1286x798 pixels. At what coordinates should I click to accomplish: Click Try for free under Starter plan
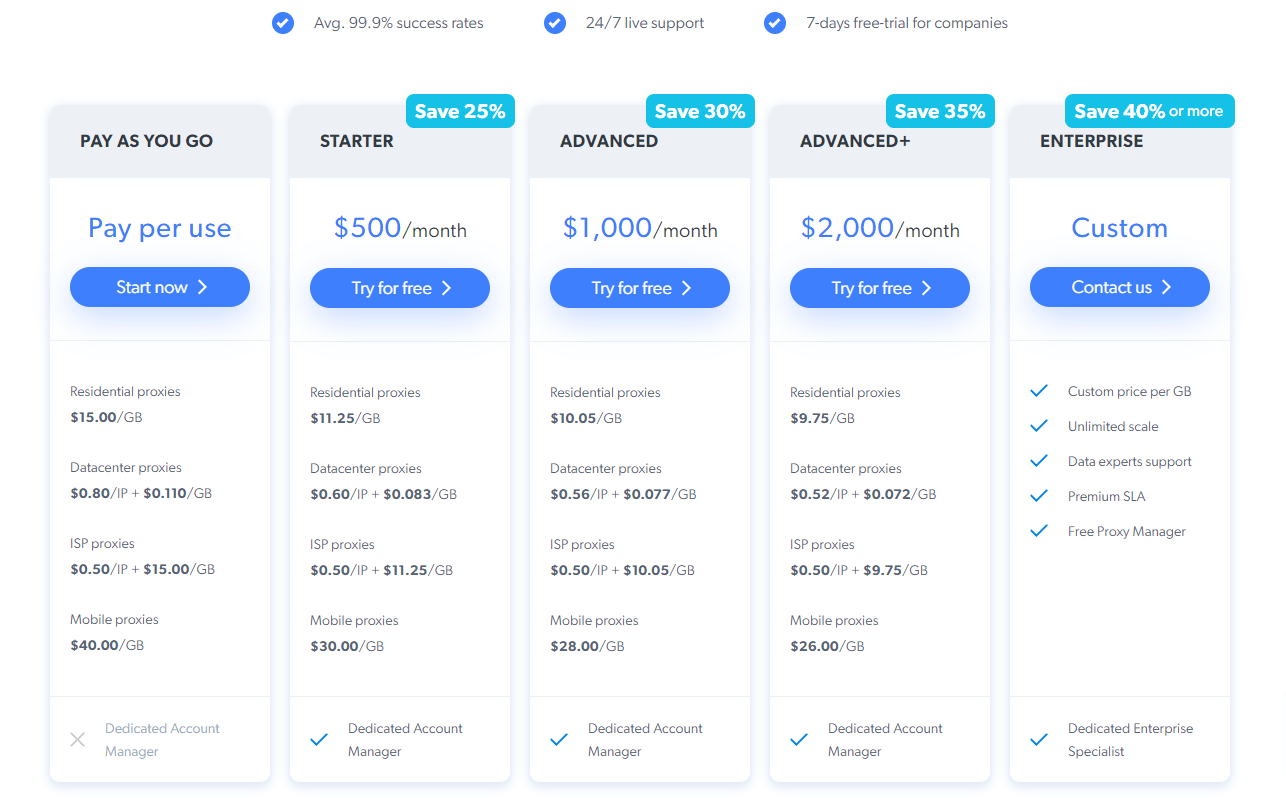(400, 288)
